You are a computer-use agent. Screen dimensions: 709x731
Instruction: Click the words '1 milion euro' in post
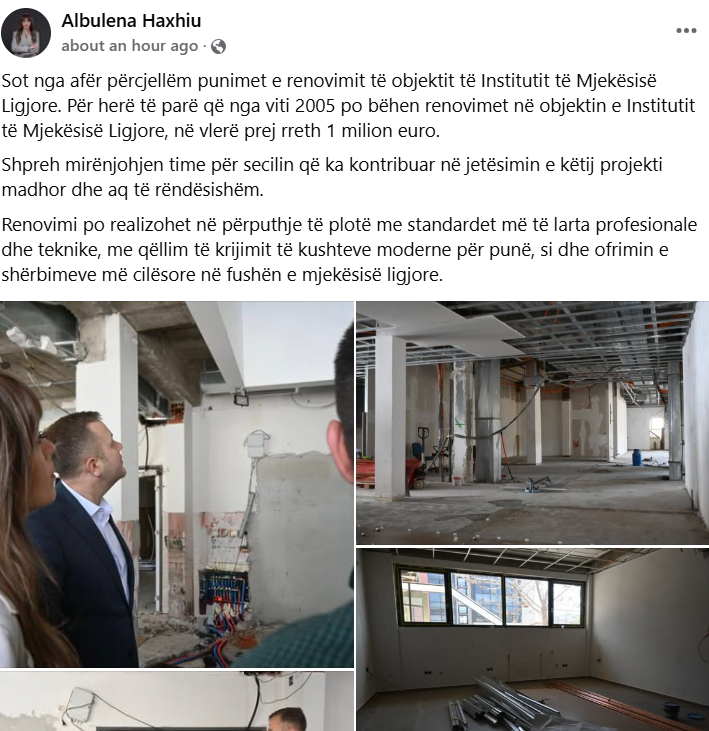[383, 131]
